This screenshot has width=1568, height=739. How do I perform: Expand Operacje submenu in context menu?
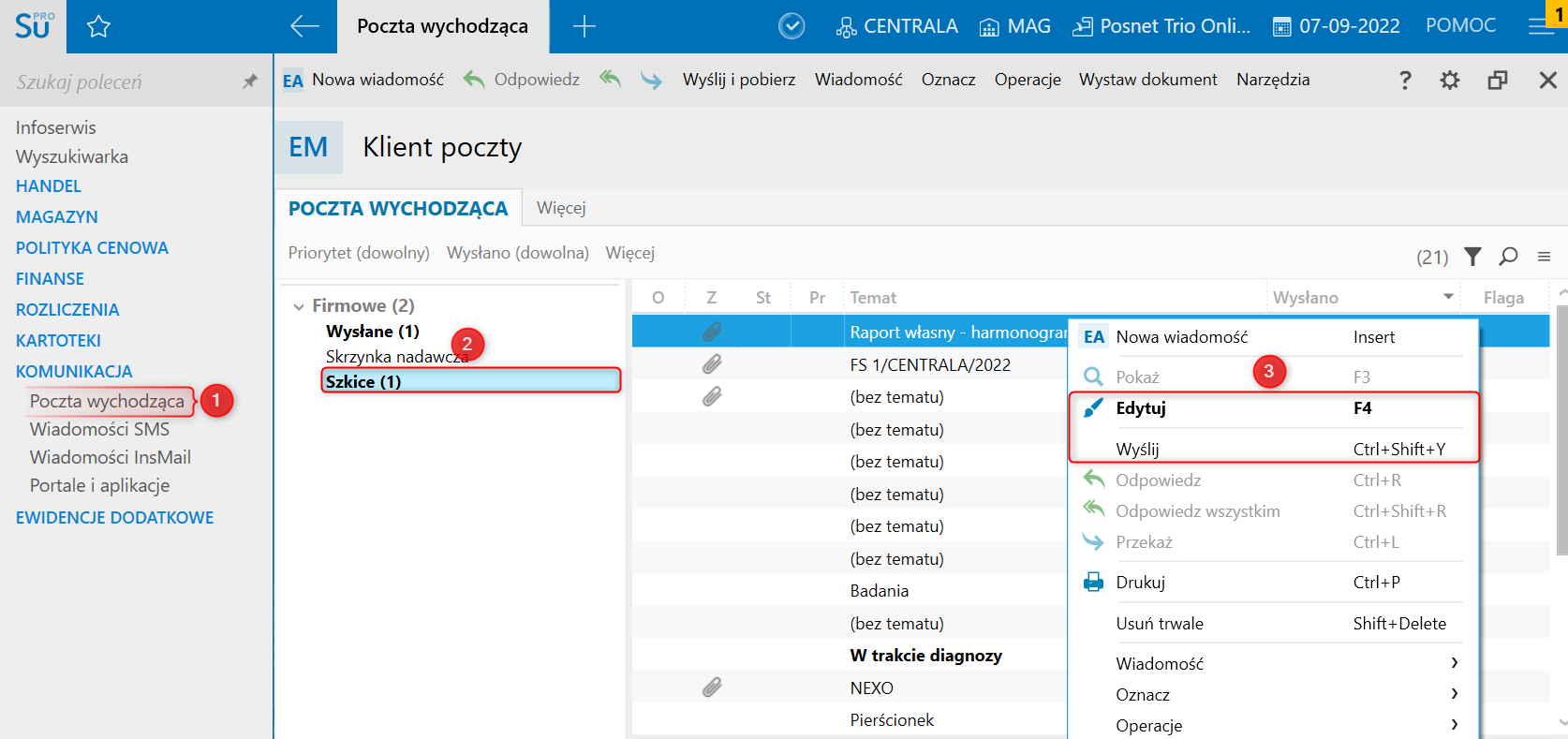coord(1274,725)
